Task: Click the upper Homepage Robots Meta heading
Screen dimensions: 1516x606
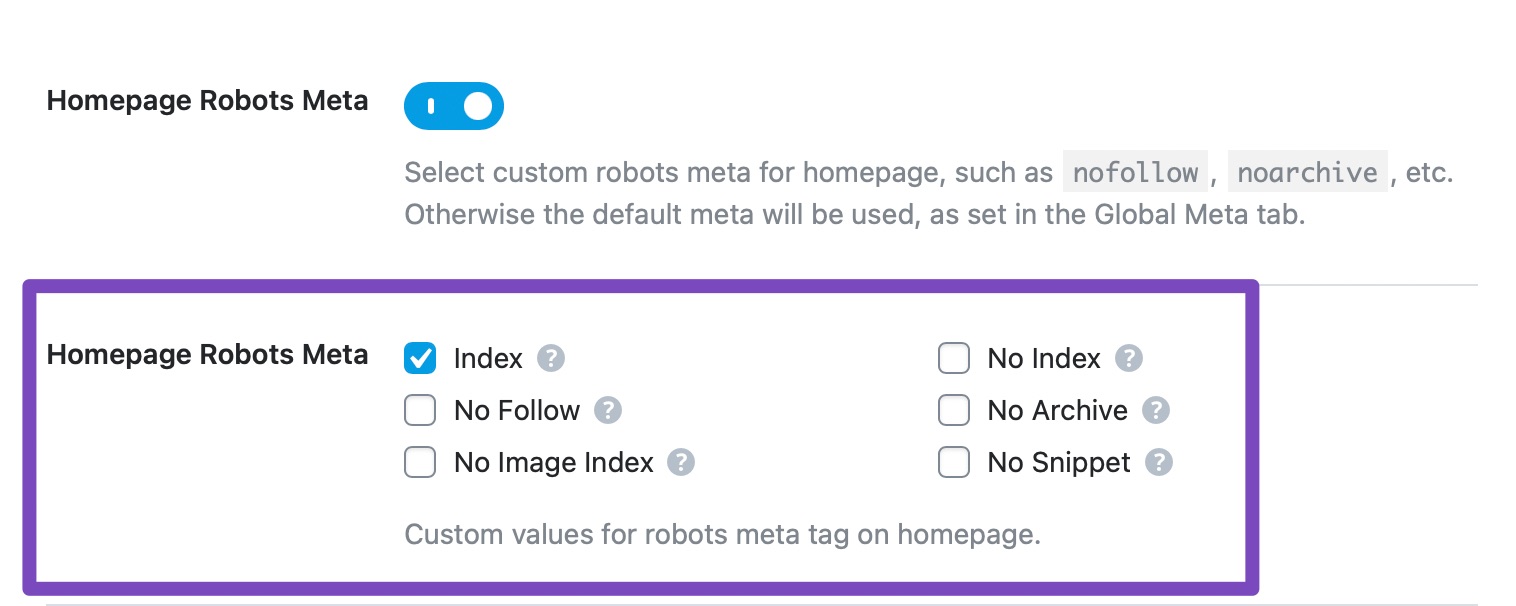Action: (206, 100)
